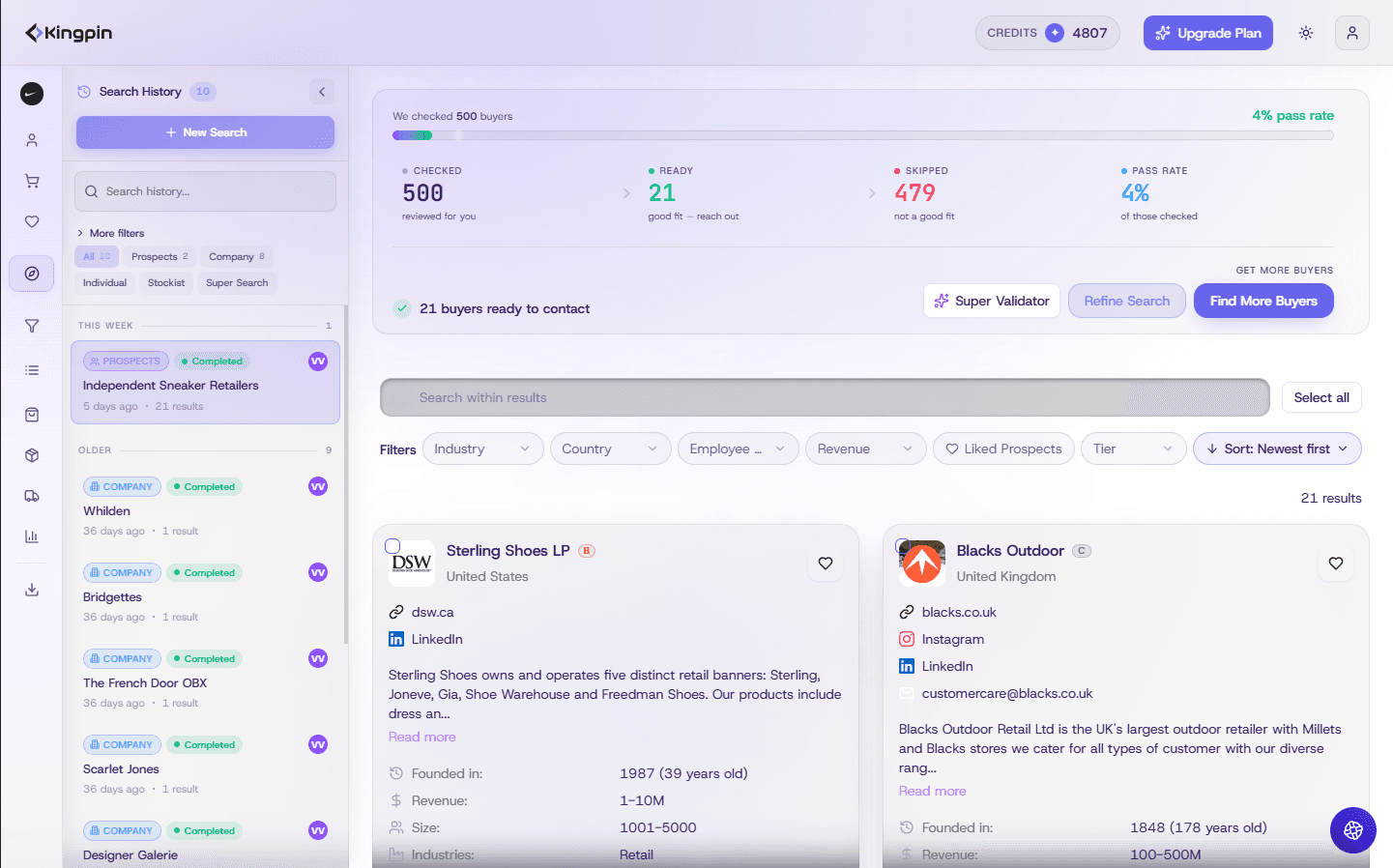Select the All history filter tab
The height and width of the screenshot is (868, 1393).
point(97,256)
